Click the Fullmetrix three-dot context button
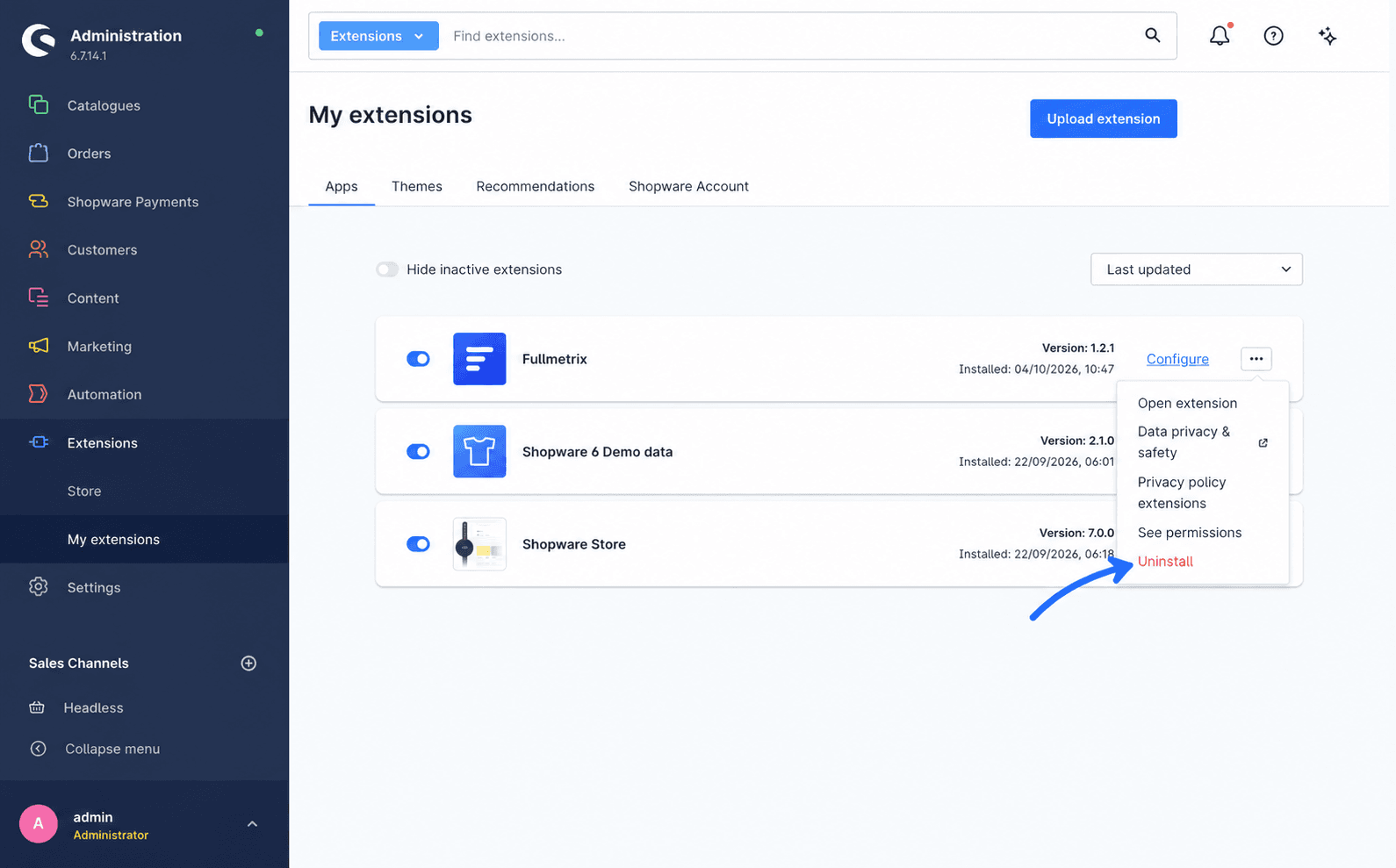This screenshot has height=868, width=1396. tap(1256, 358)
